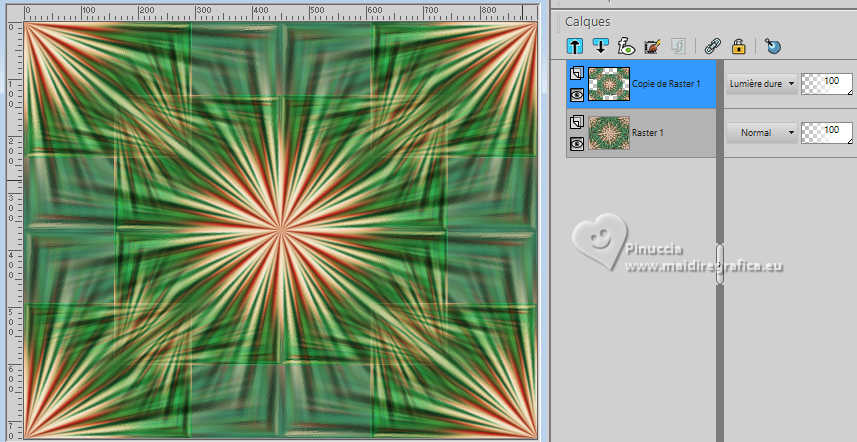Select the Copie de Raster 1 thumbnail

pos(609,84)
